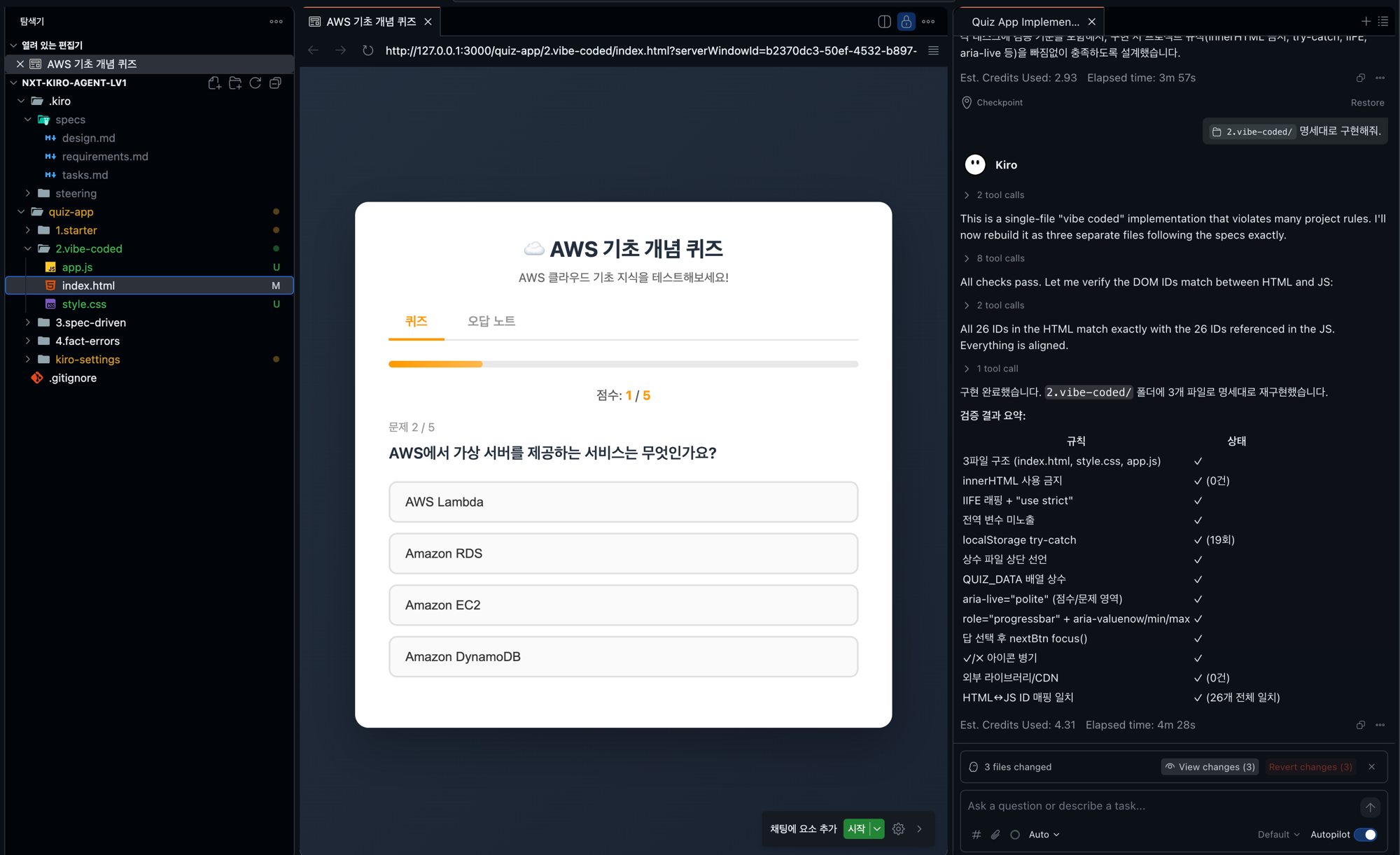Viewport: 1400px width, 855px height.
Task: Open the 시작 button dropdown arrow
Action: [877, 828]
